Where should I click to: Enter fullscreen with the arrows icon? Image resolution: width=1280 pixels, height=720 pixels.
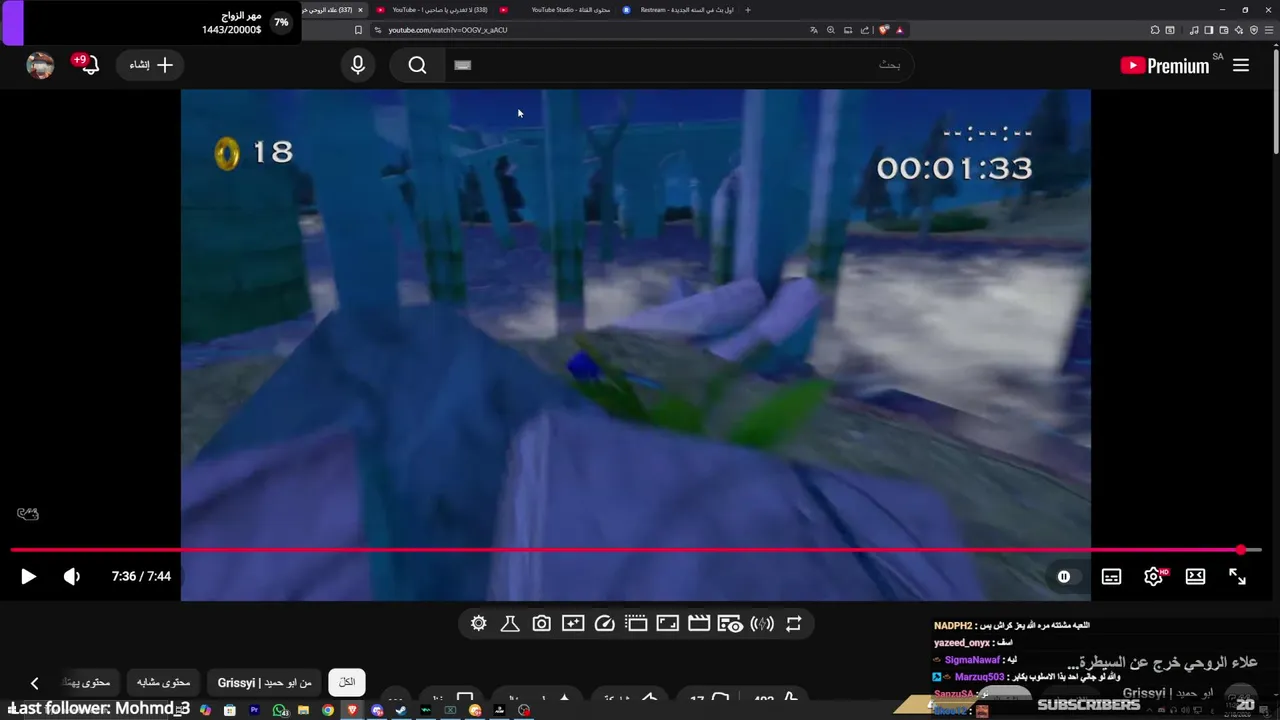(x=1237, y=576)
